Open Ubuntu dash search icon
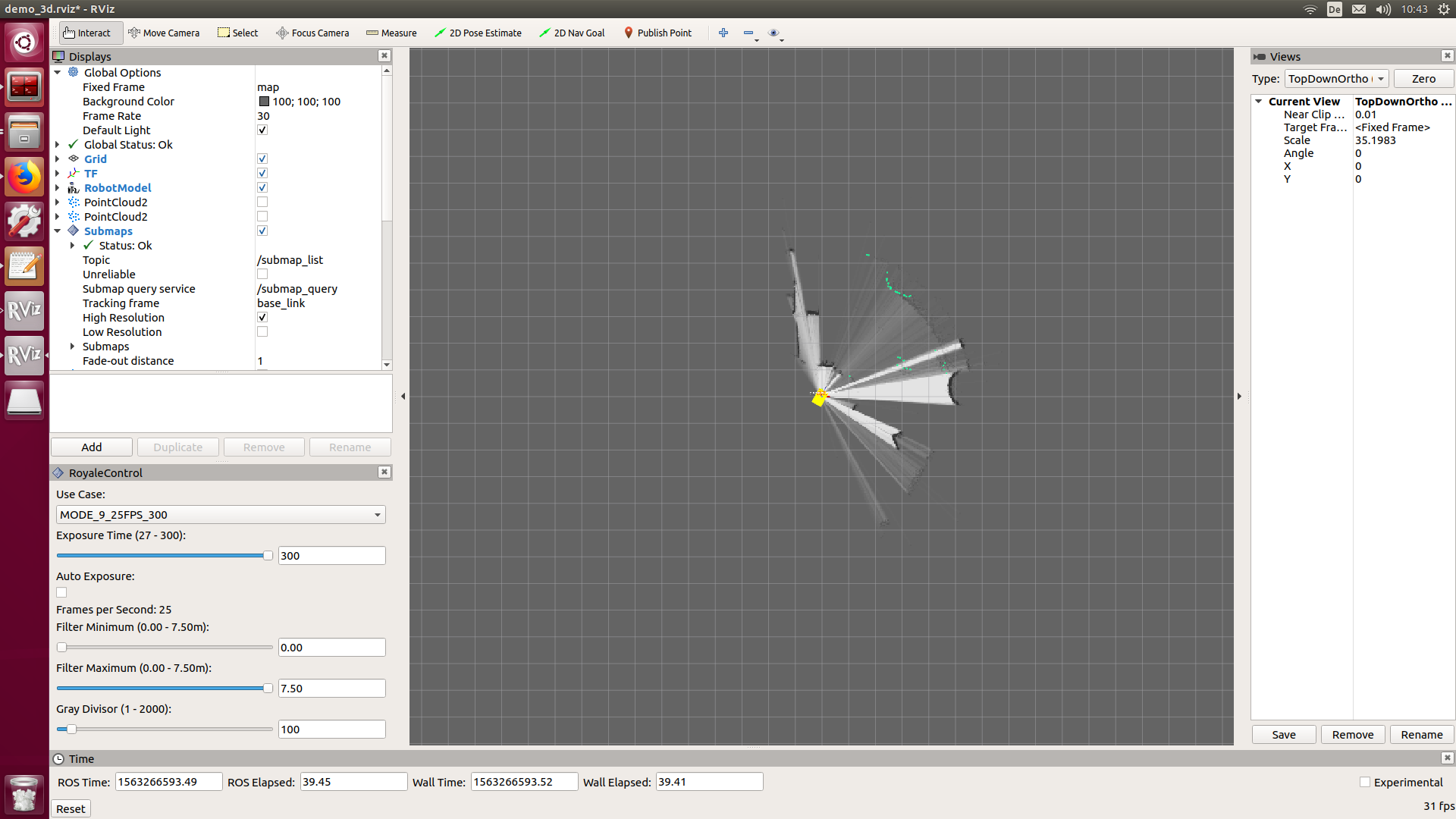Image resolution: width=1456 pixels, height=819 pixels. 24,42
